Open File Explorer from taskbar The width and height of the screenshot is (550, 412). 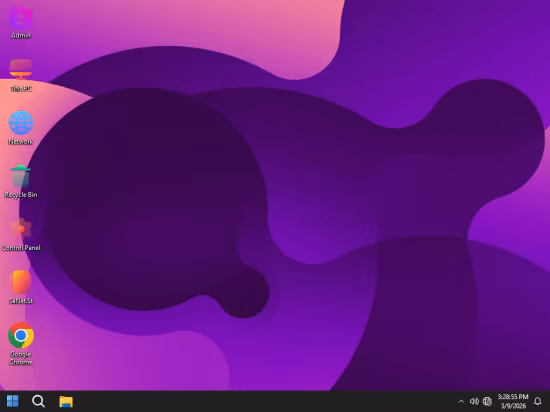point(66,401)
